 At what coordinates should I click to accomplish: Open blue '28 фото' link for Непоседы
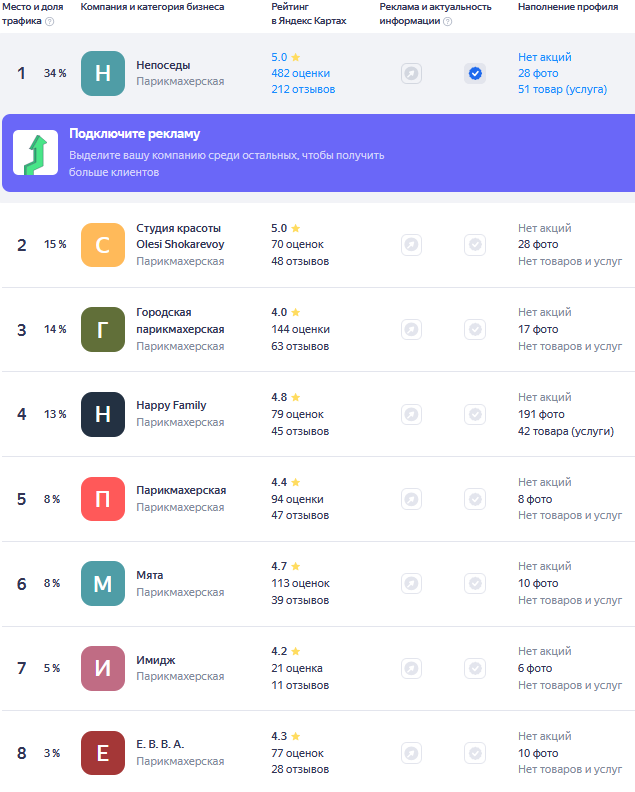click(538, 73)
